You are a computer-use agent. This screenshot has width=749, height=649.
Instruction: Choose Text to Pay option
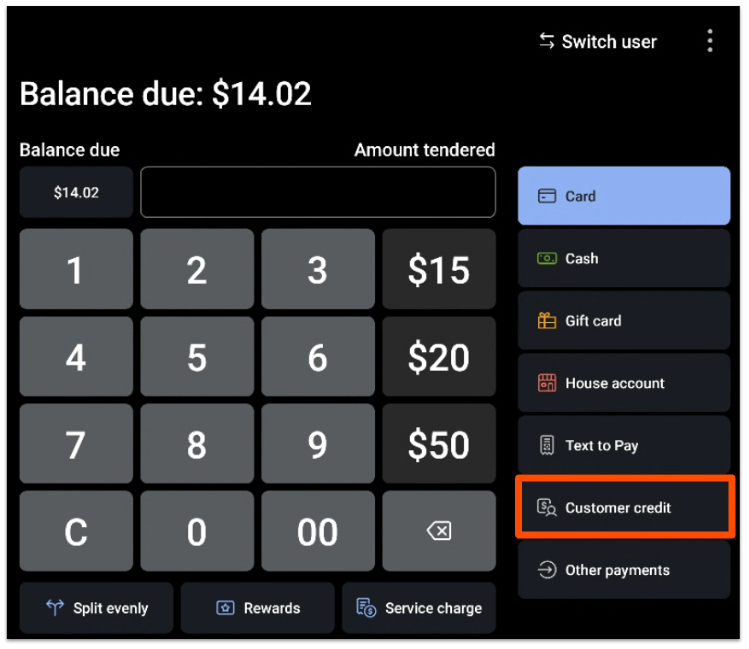click(624, 446)
